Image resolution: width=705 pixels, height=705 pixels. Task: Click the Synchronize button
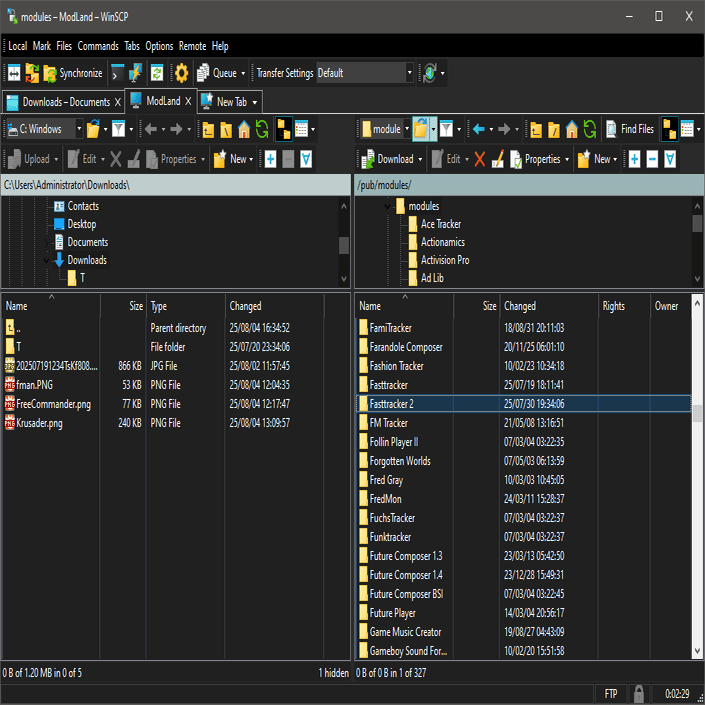[73, 73]
